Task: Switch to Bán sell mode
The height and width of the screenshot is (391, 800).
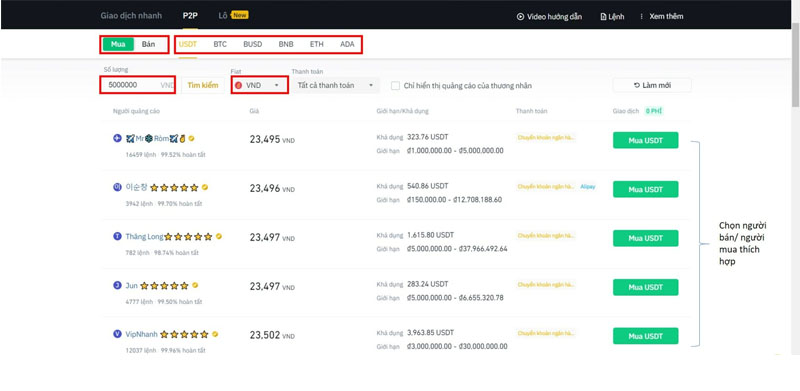Action: tap(148, 44)
